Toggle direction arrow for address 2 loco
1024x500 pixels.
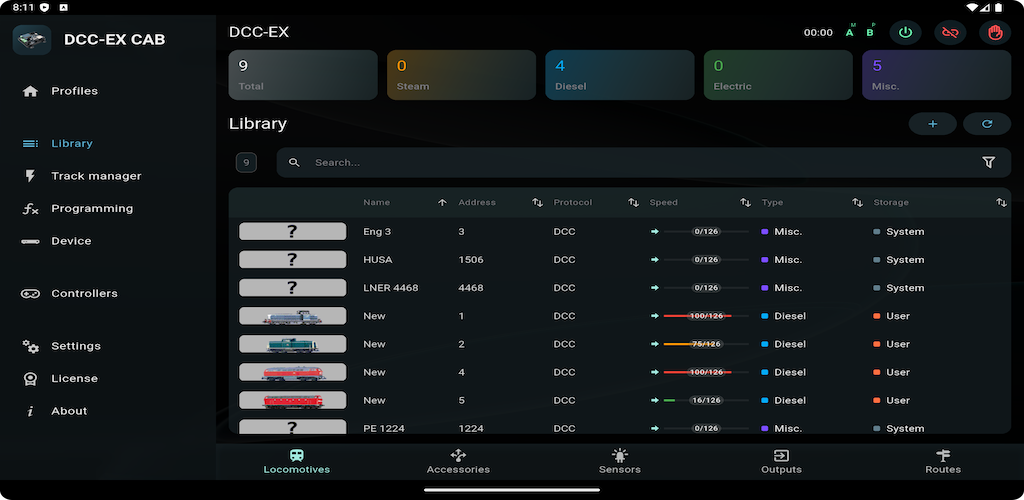(654, 344)
